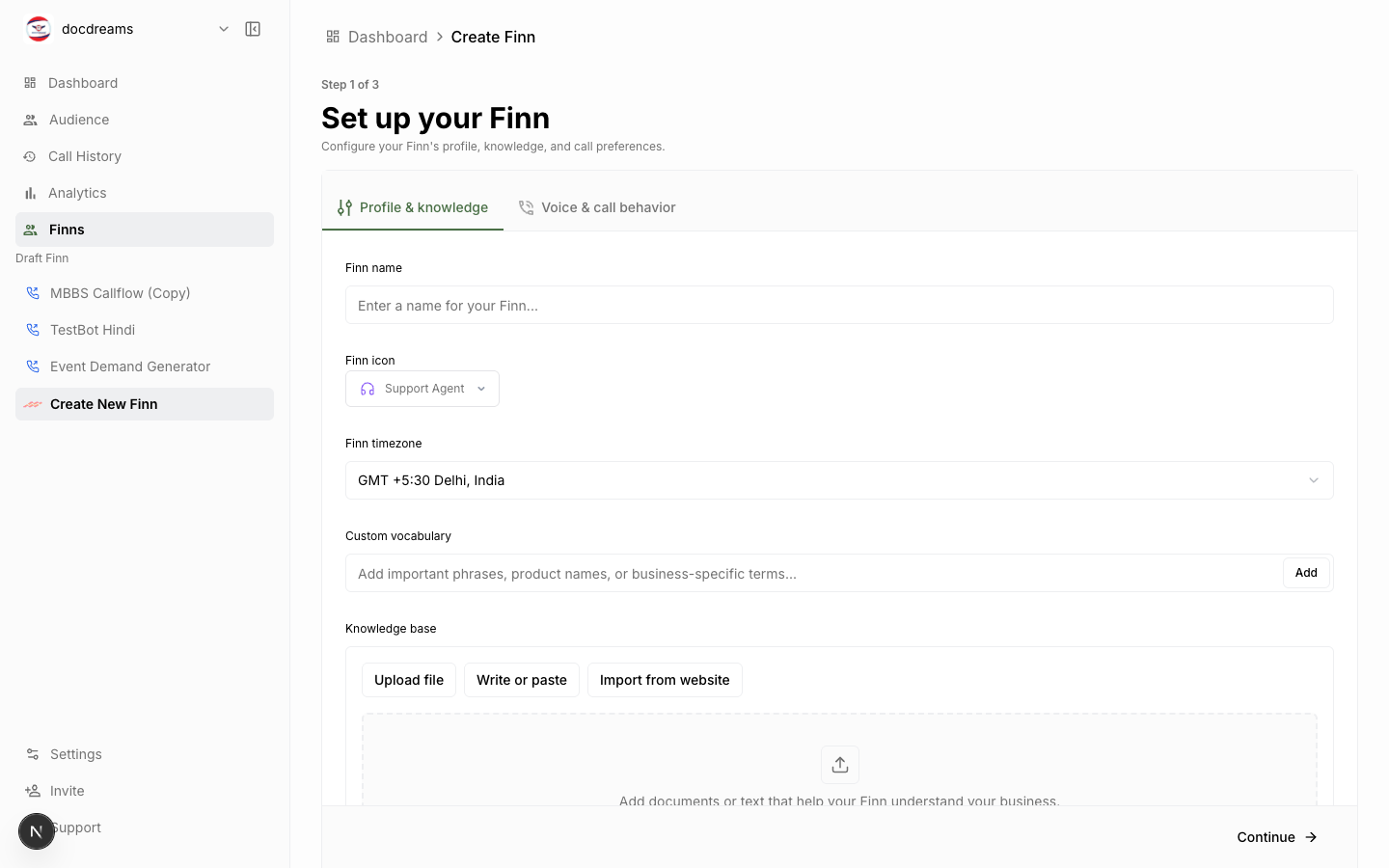Click Continue to proceed to next step
1389x868 pixels.
1277,837
